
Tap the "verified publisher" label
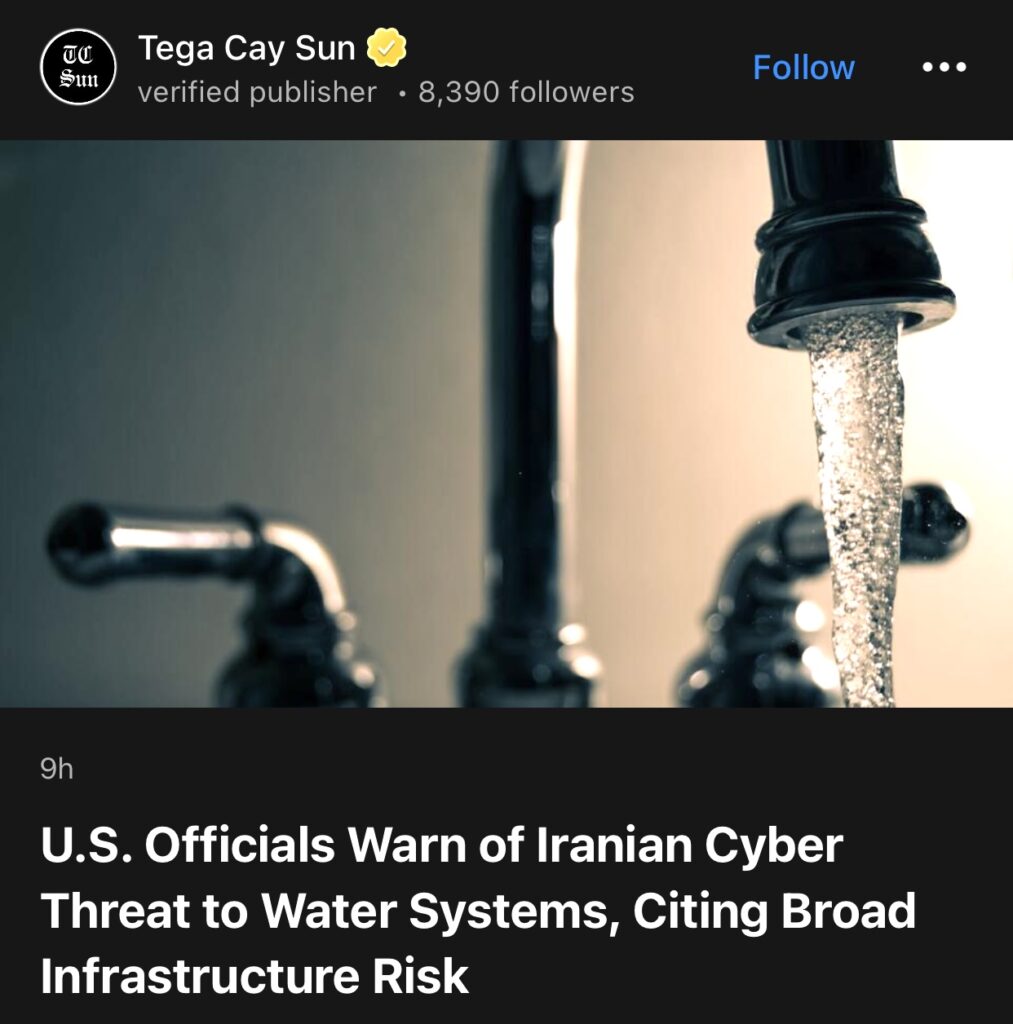click(x=257, y=92)
